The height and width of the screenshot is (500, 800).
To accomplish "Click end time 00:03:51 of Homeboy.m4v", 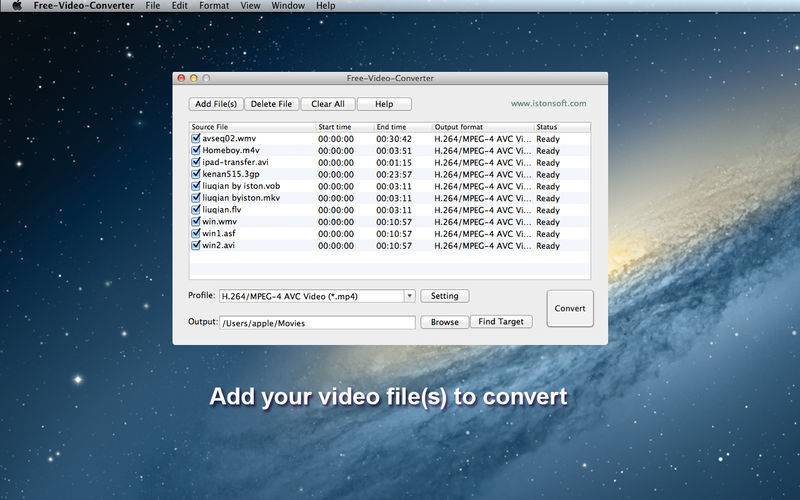I will pyautogui.click(x=394, y=151).
